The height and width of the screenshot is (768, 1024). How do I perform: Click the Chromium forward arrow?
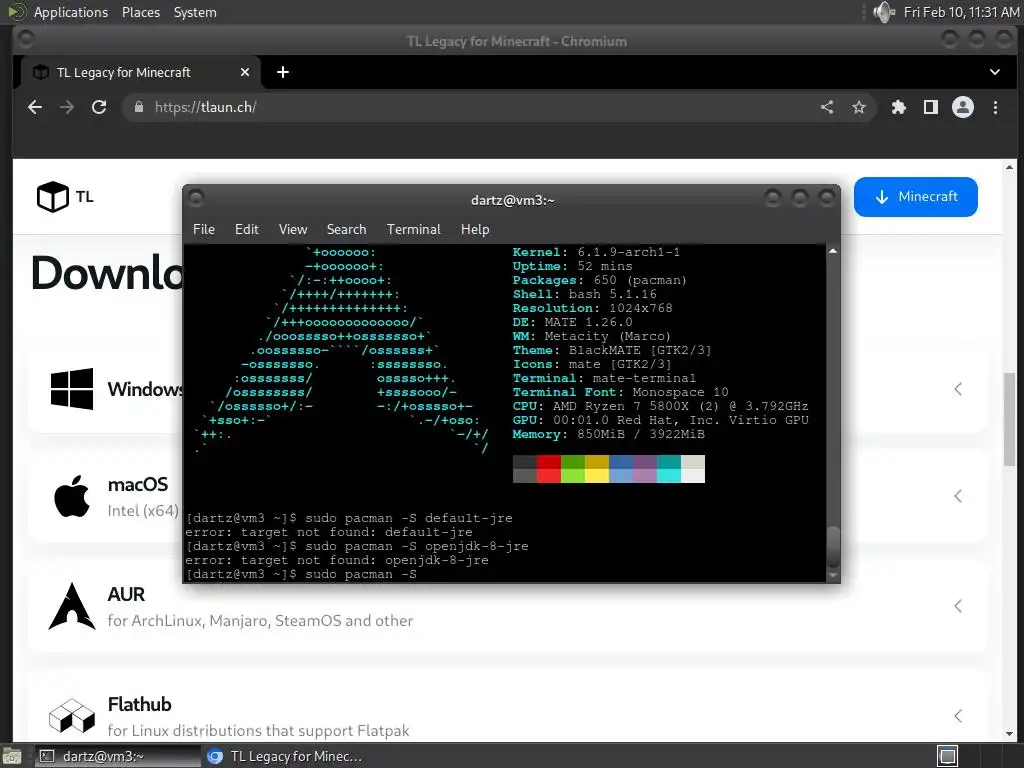(x=67, y=107)
